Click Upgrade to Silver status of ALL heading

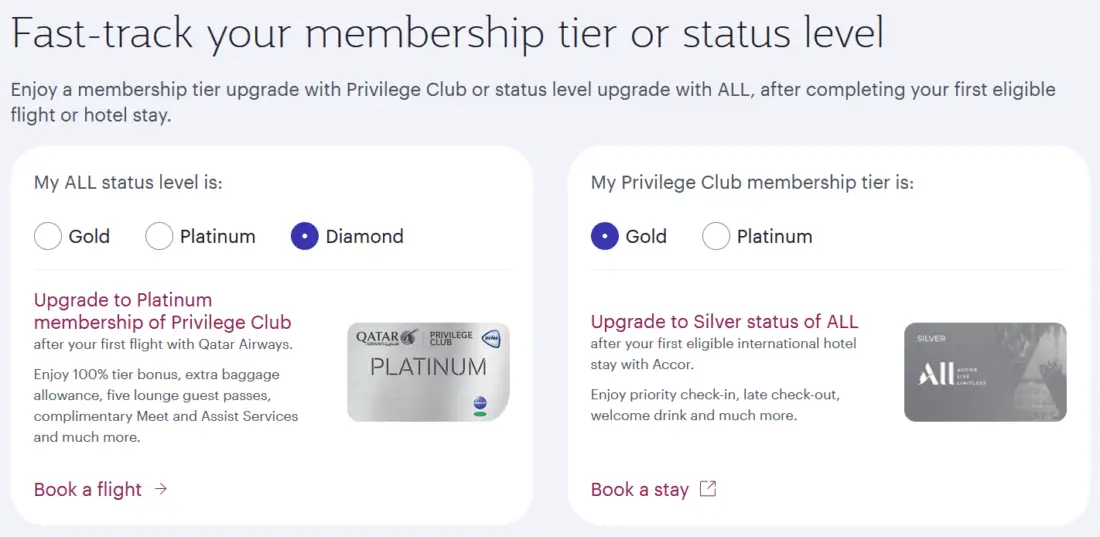pyautogui.click(x=724, y=322)
